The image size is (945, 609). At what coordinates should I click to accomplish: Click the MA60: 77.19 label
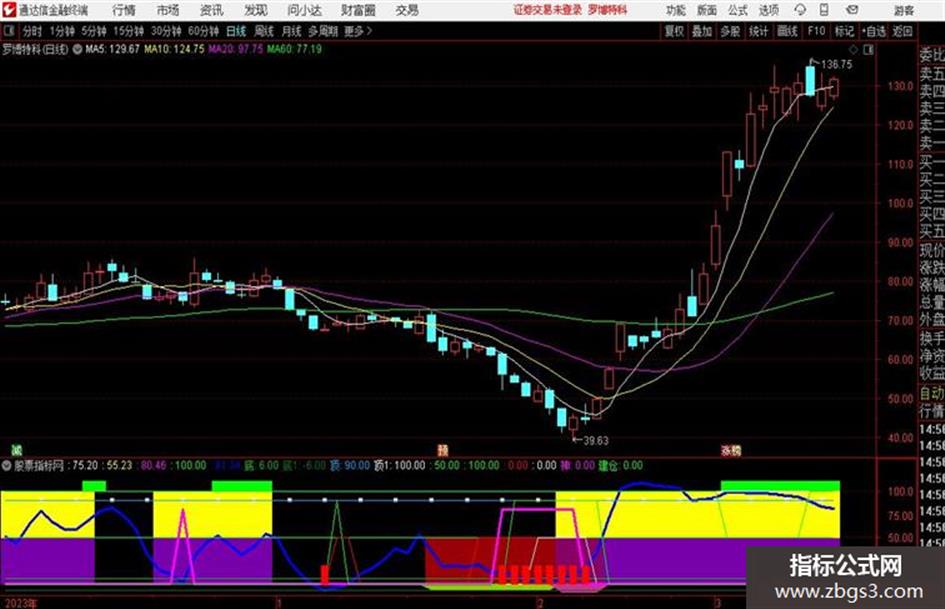click(x=294, y=49)
